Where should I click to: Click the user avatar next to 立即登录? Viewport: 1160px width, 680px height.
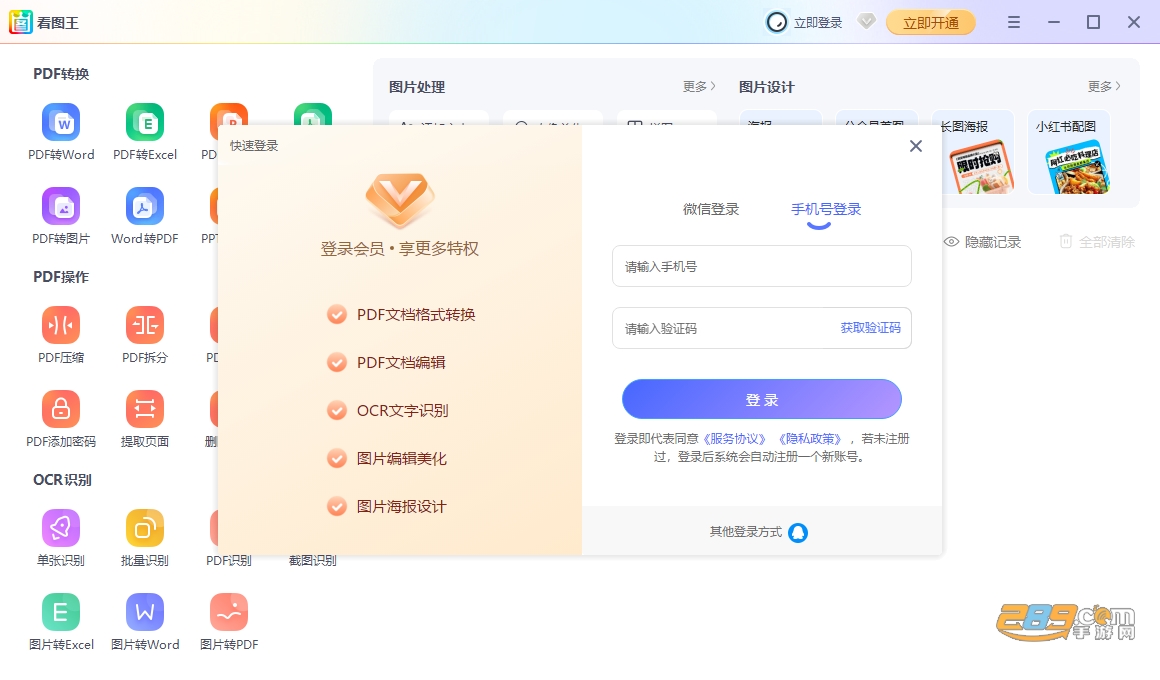[x=776, y=22]
